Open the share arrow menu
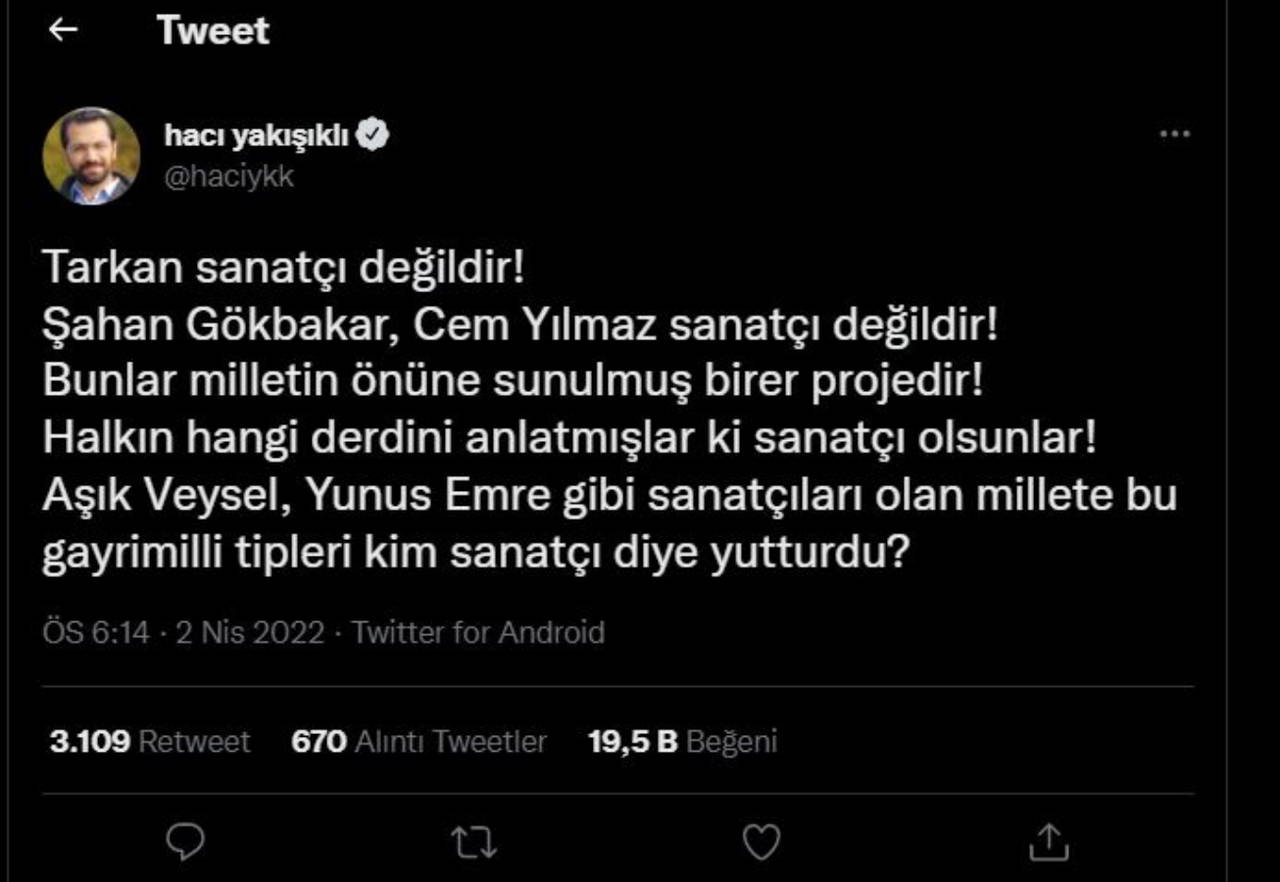The height and width of the screenshot is (882, 1280). pyautogui.click(x=1050, y=842)
